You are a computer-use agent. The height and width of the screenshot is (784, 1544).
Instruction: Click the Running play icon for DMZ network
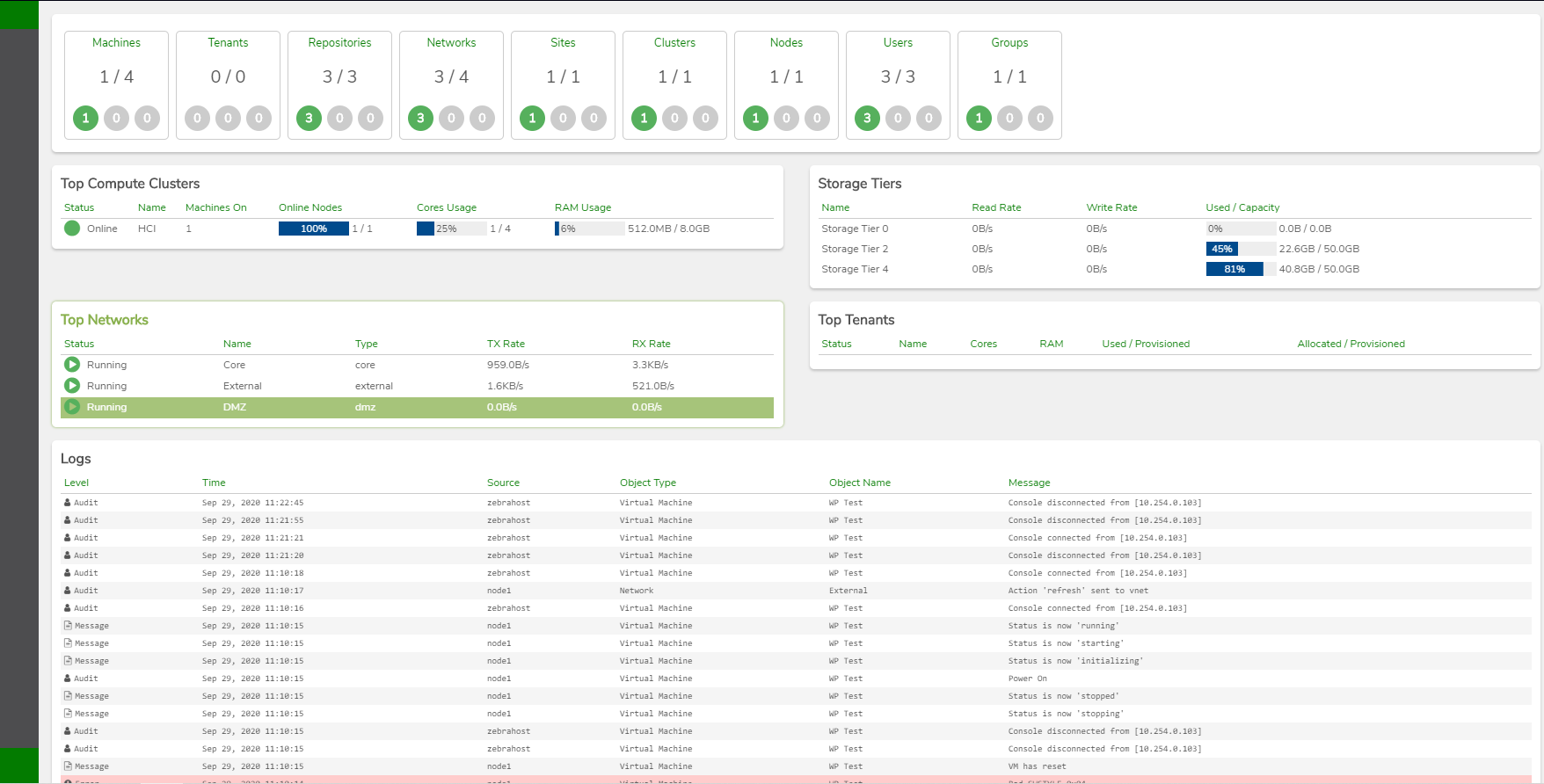(72, 406)
